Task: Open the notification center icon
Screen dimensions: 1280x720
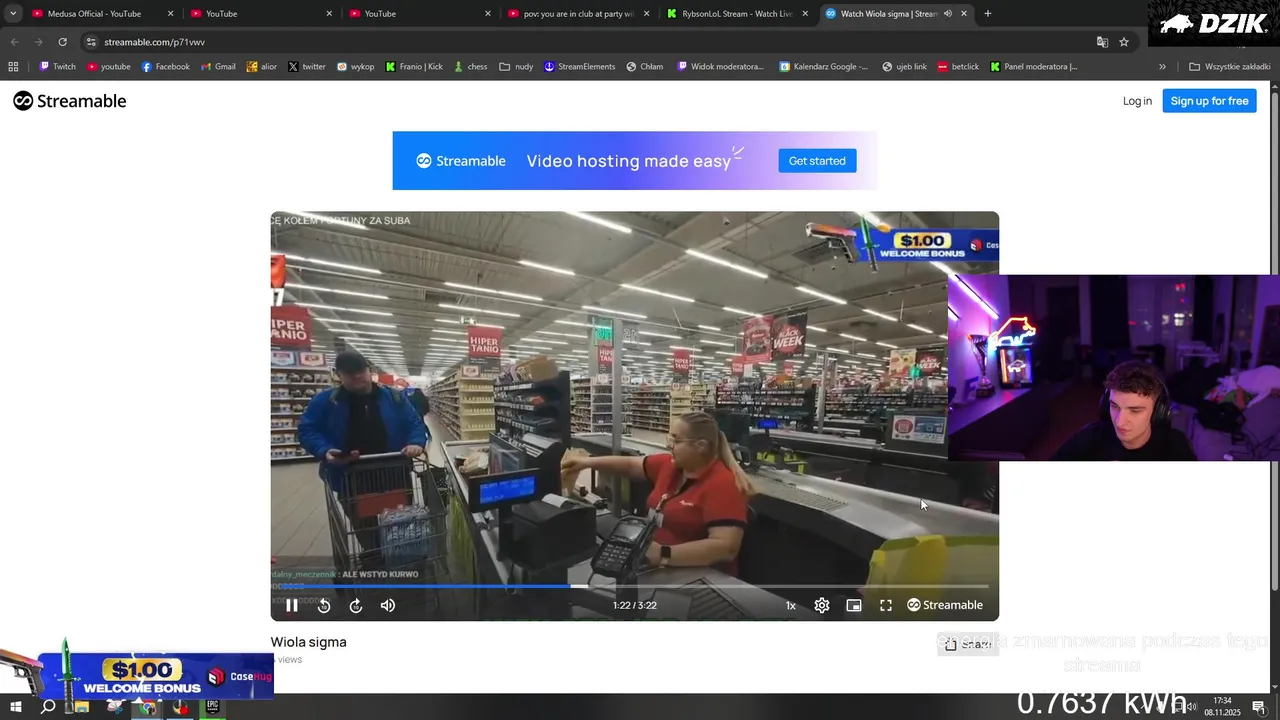Action: pos(1259,707)
